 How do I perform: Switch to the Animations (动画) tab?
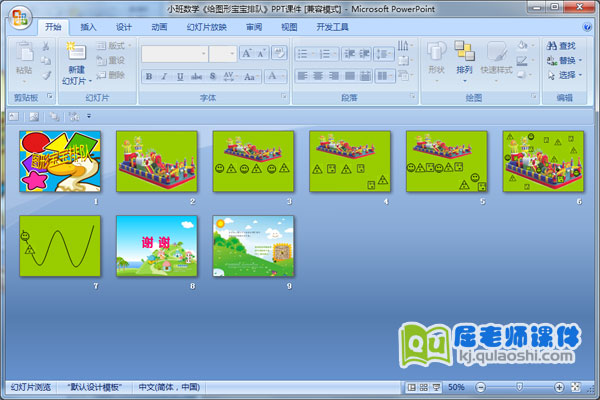click(x=159, y=27)
